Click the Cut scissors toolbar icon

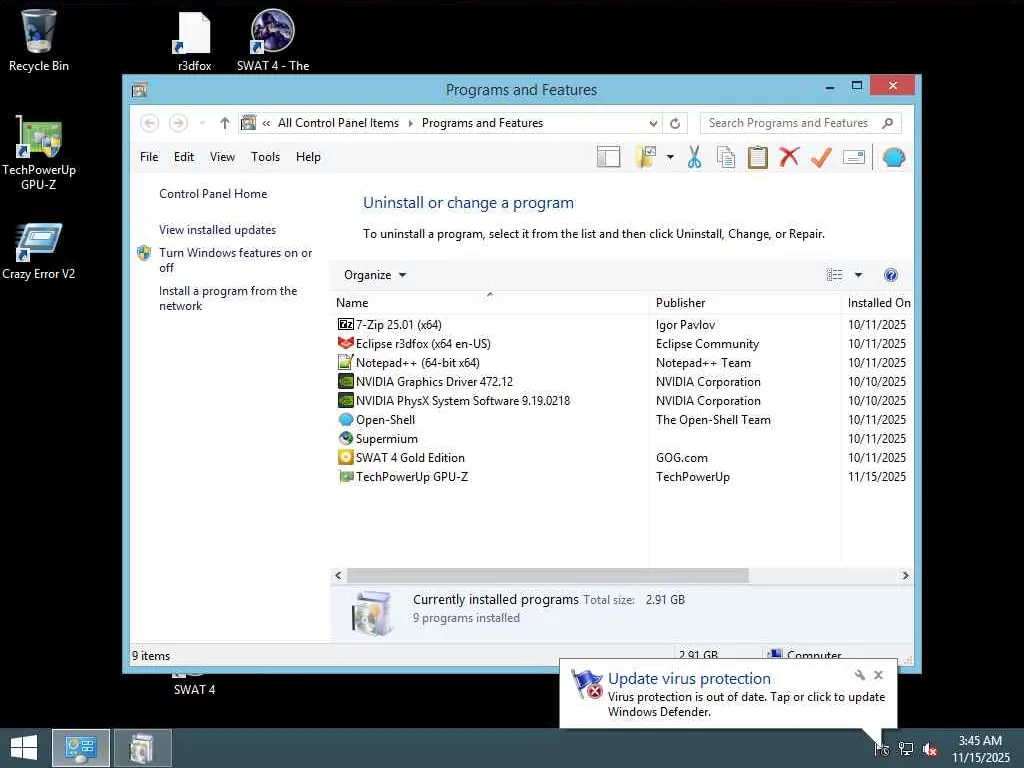click(694, 157)
